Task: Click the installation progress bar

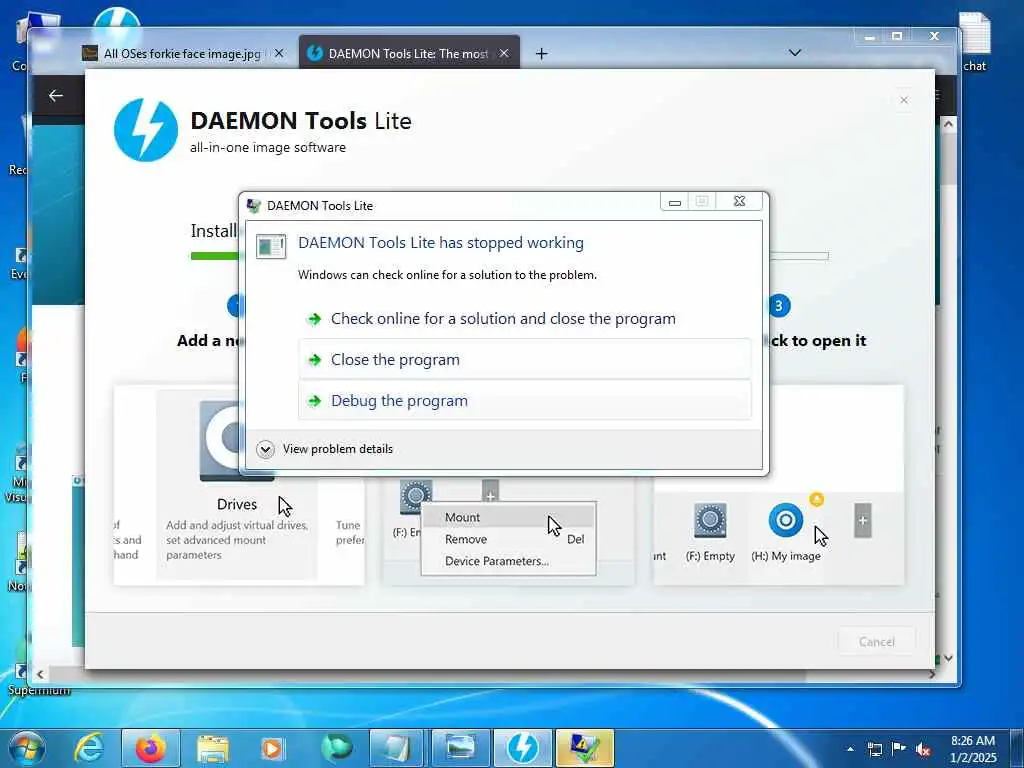Action: [509, 256]
